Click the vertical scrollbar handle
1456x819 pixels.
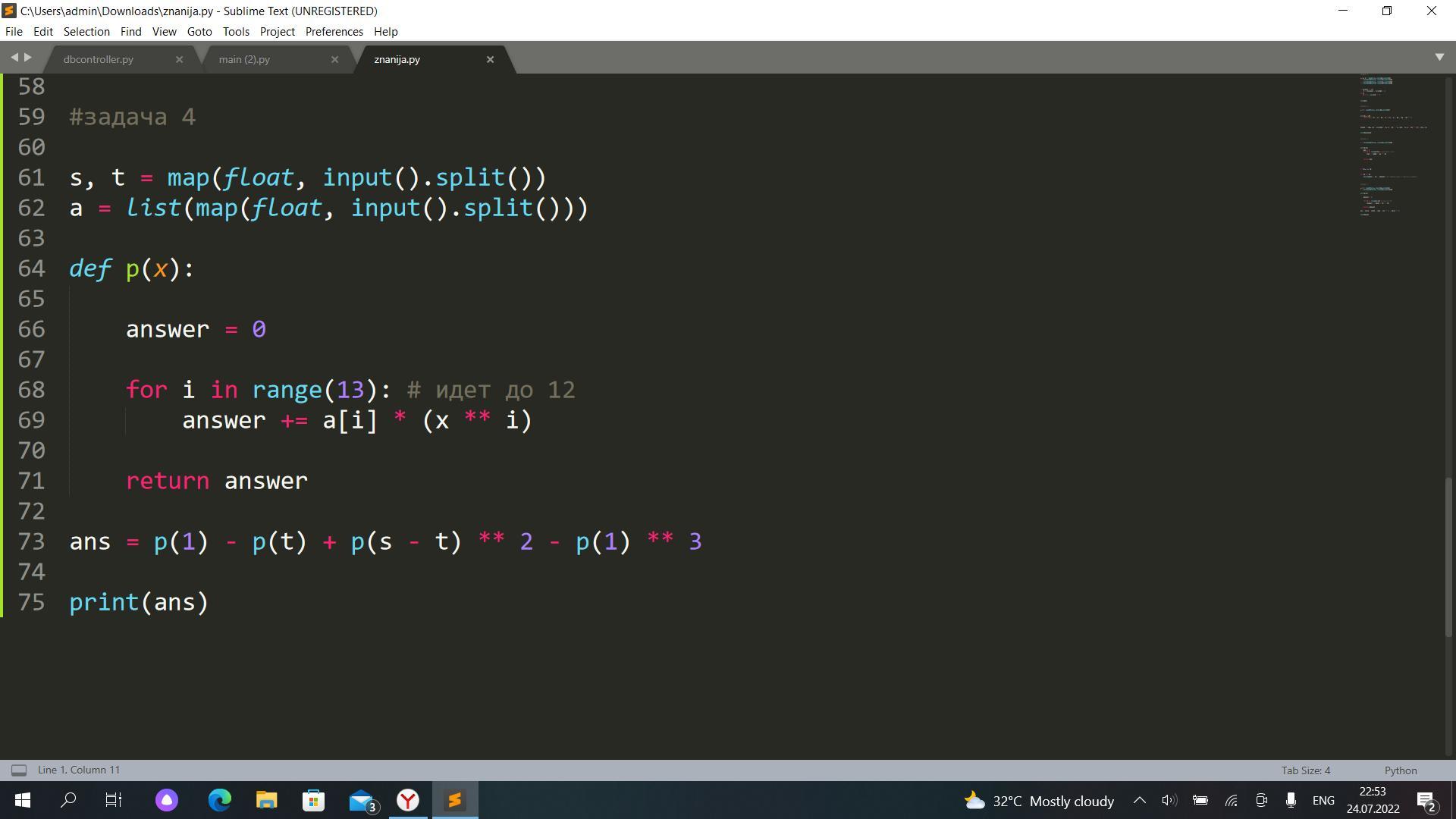click(x=1447, y=557)
